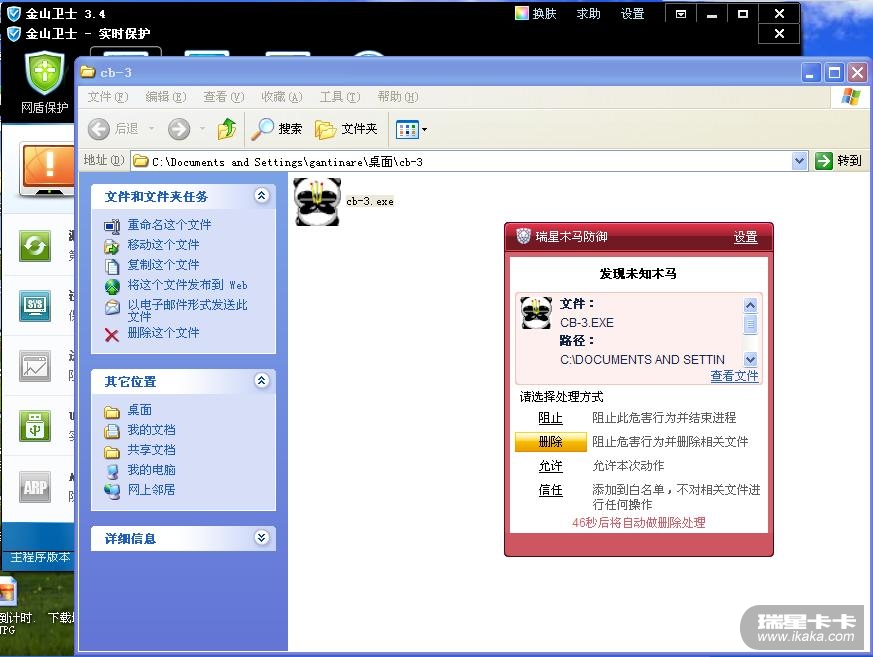This screenshot has height=657, width=873.
Task: Click ARP icon in Kingsoft sidebar
Action: click(x=35, y=487)
